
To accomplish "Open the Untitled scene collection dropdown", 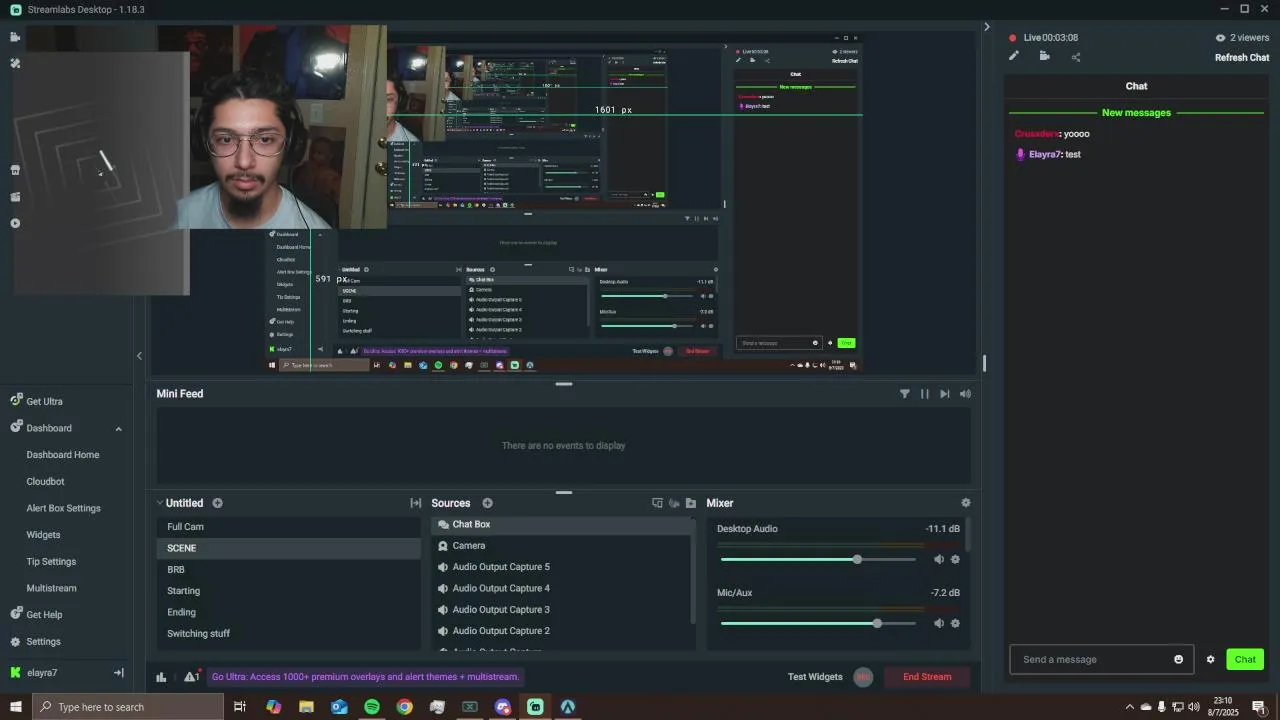I will click(180, 503).
